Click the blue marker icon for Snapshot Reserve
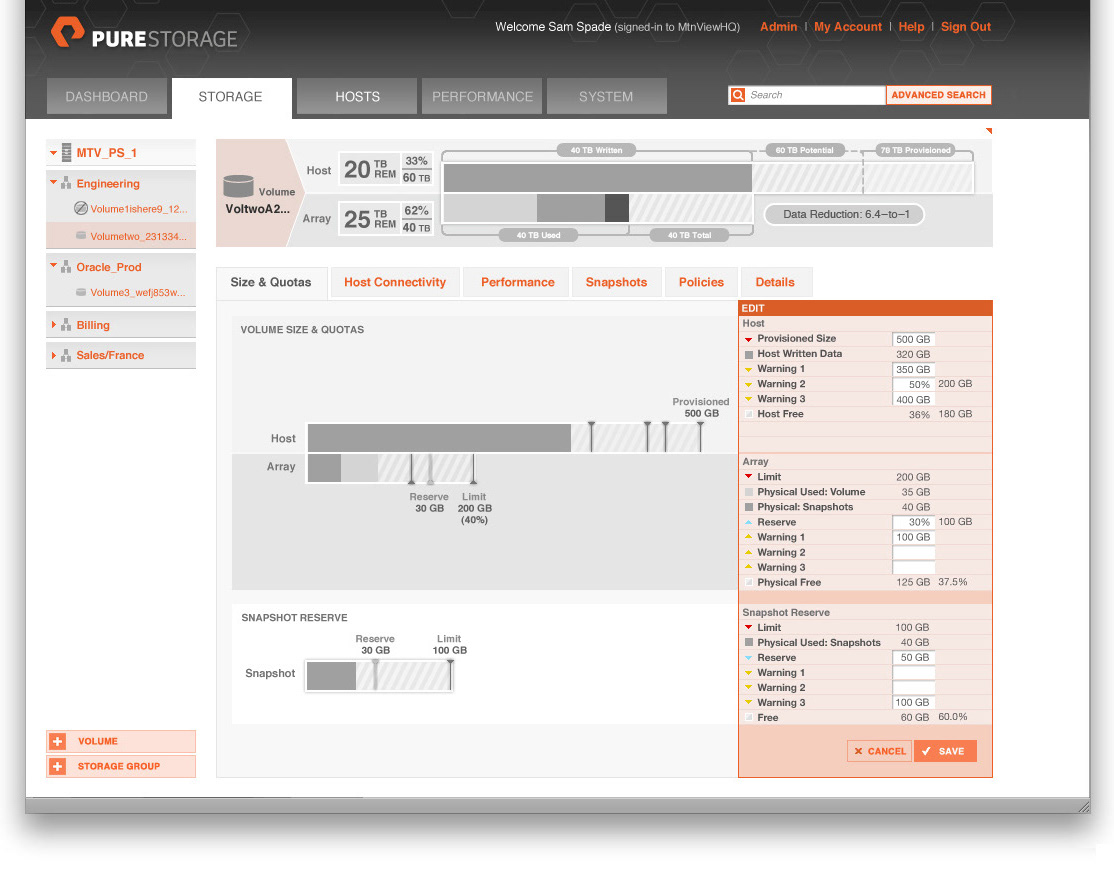The height and width of the screenshot is (871, 1114). point(748,658)
